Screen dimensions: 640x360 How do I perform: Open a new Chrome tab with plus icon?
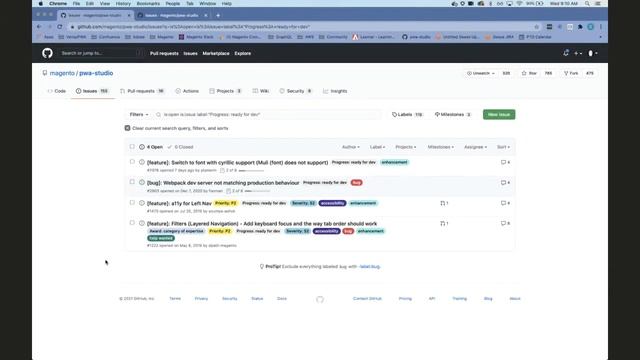[218, 16]
